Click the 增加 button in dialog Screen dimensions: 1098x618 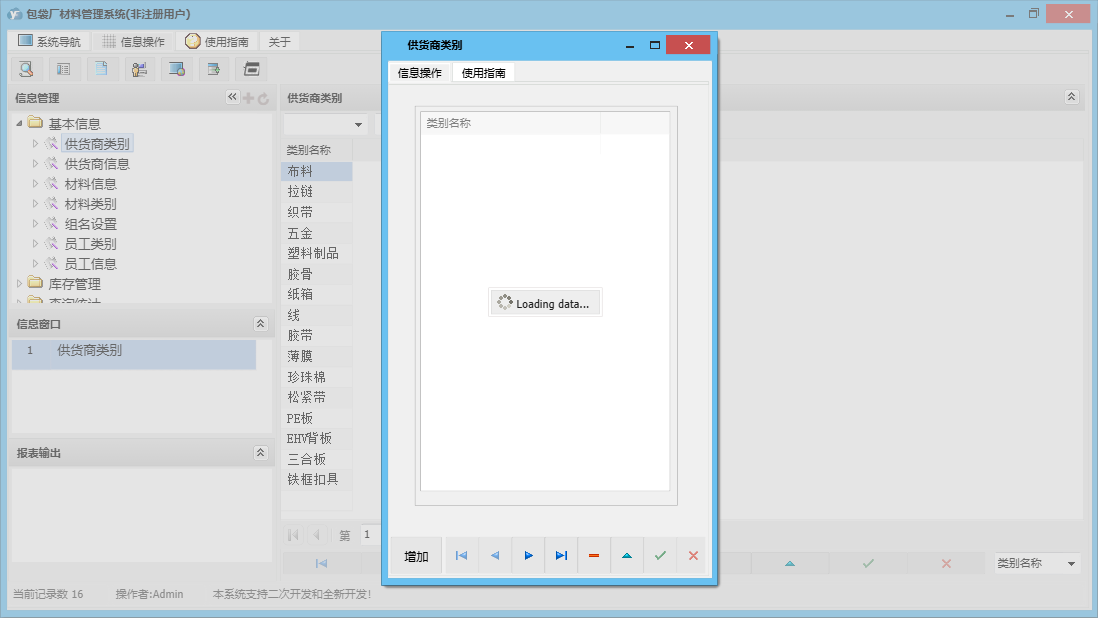pos(416,556)
